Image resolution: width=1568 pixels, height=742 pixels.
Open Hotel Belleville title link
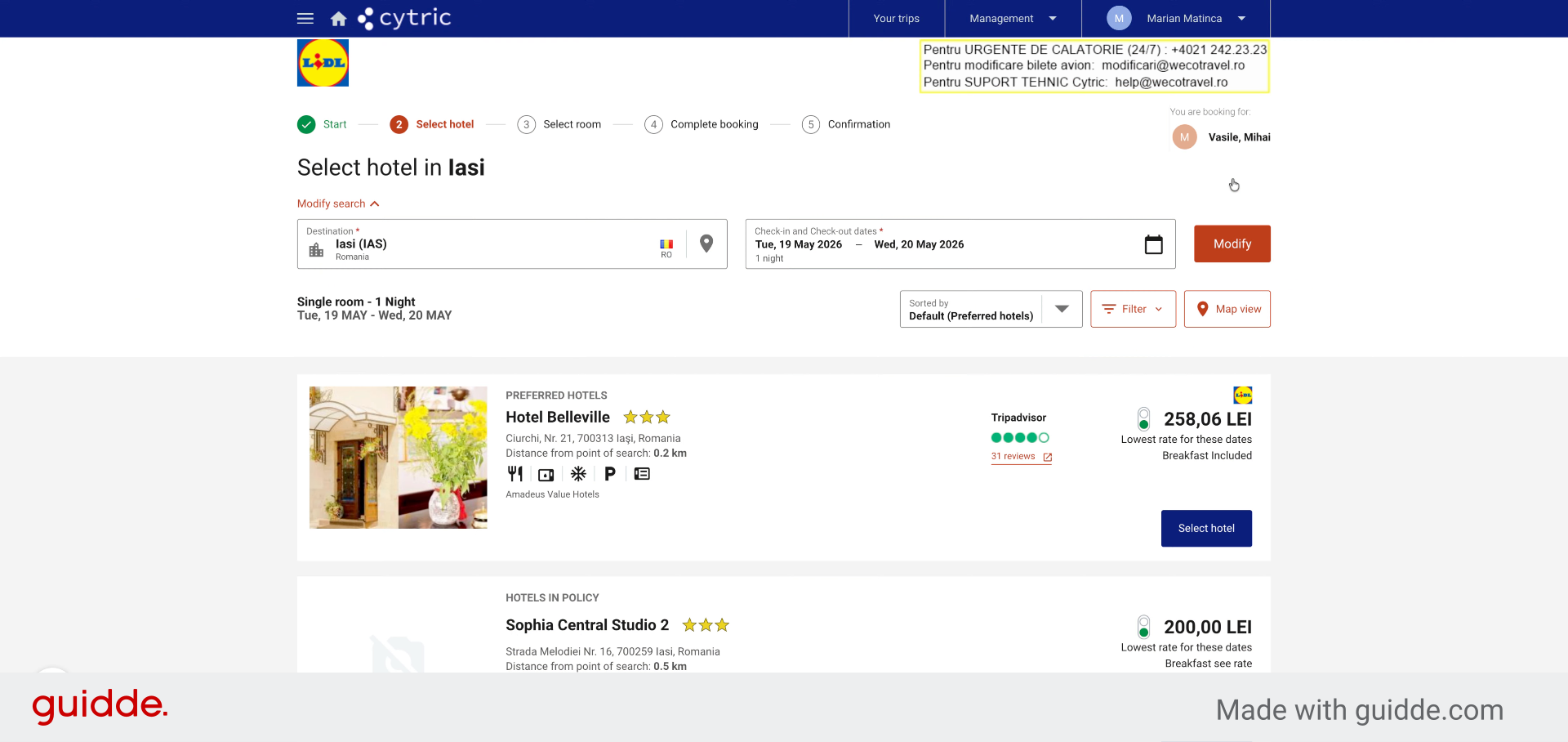click(x=558, y=418)
